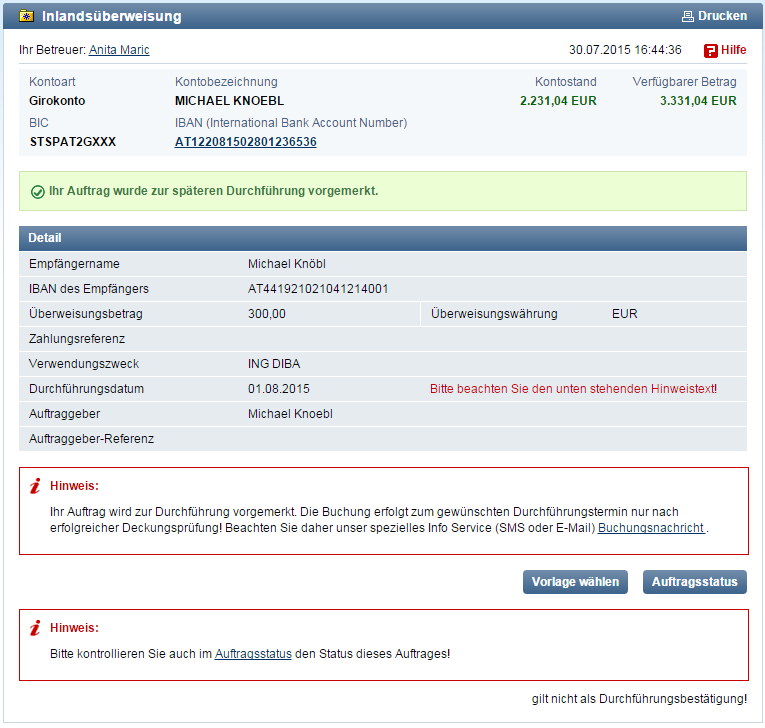
Task: Click the gilt nicht als Durchführungsbestätigung note
Action: click(639, 699)
